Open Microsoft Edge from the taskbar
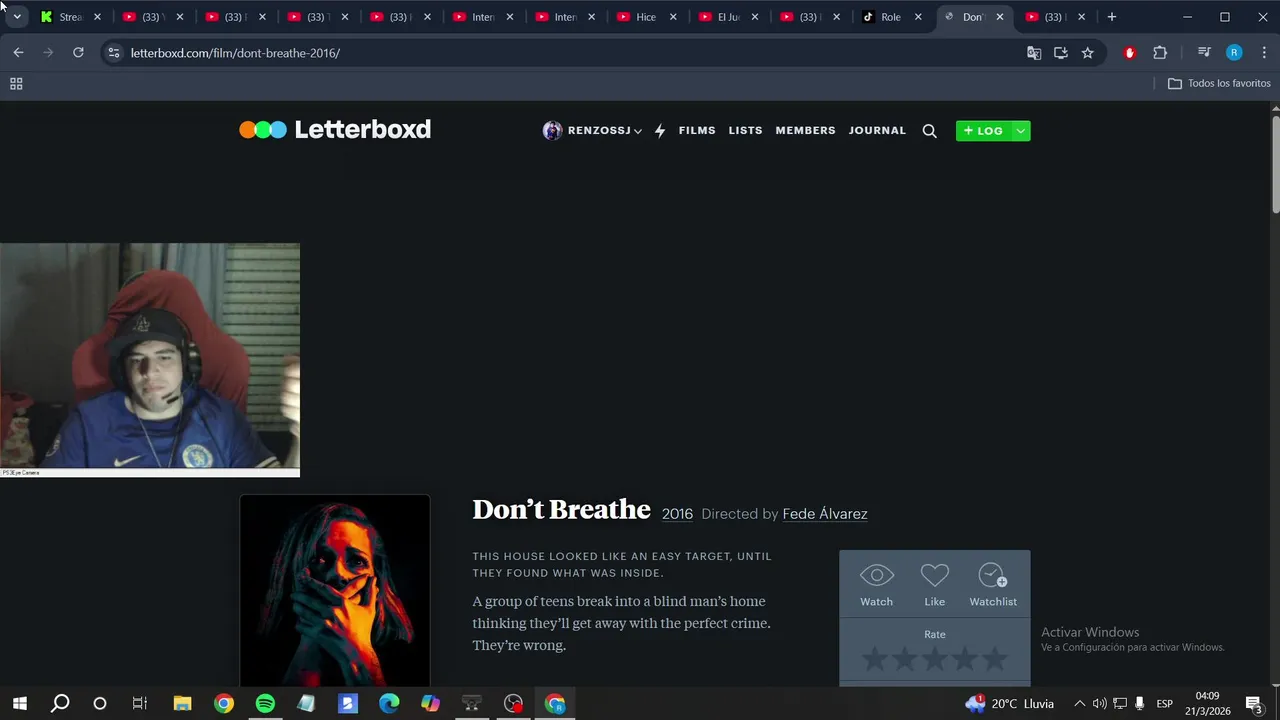The image size is (1280, 720). 389,704
